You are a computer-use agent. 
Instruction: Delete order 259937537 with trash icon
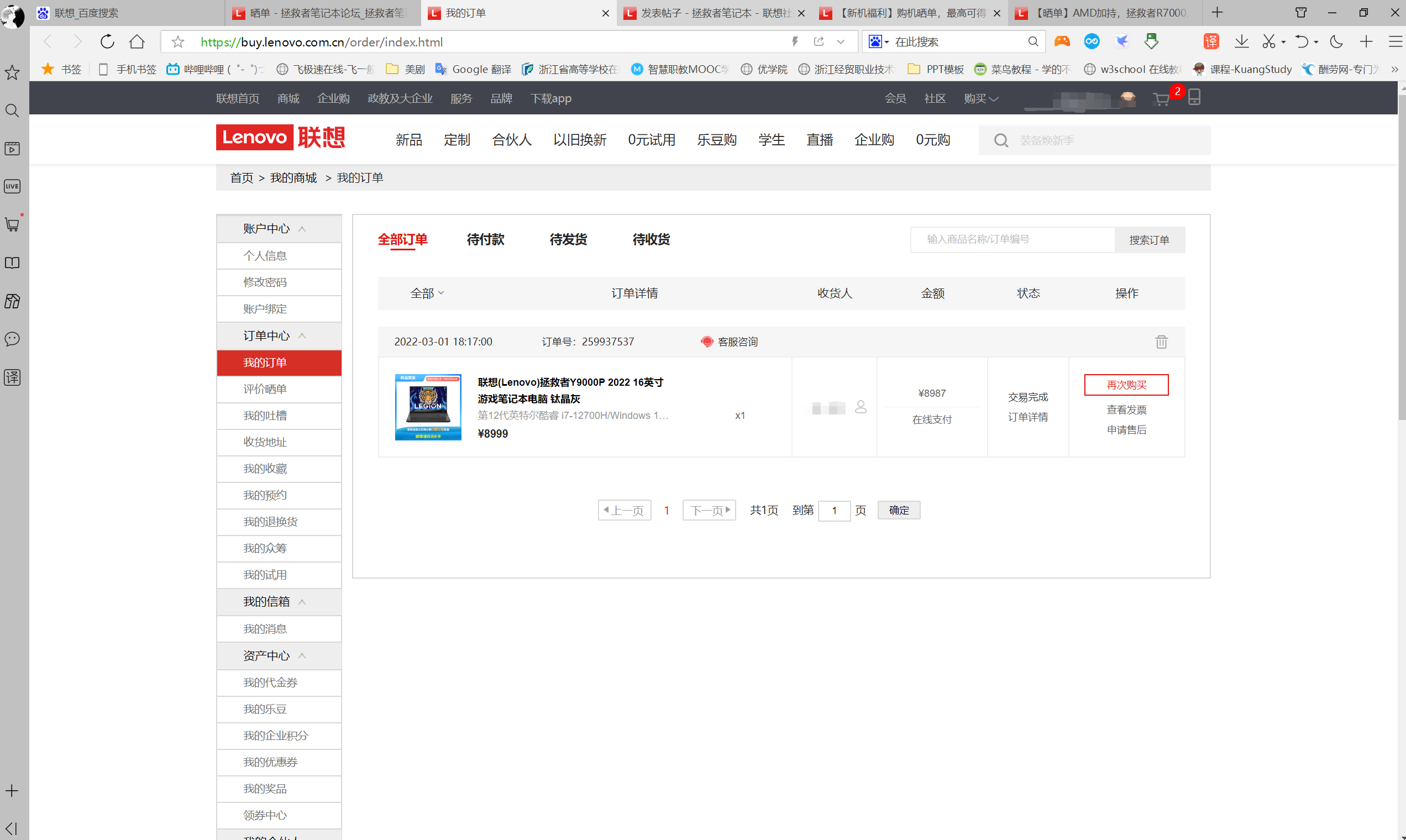coord(1161,342)
